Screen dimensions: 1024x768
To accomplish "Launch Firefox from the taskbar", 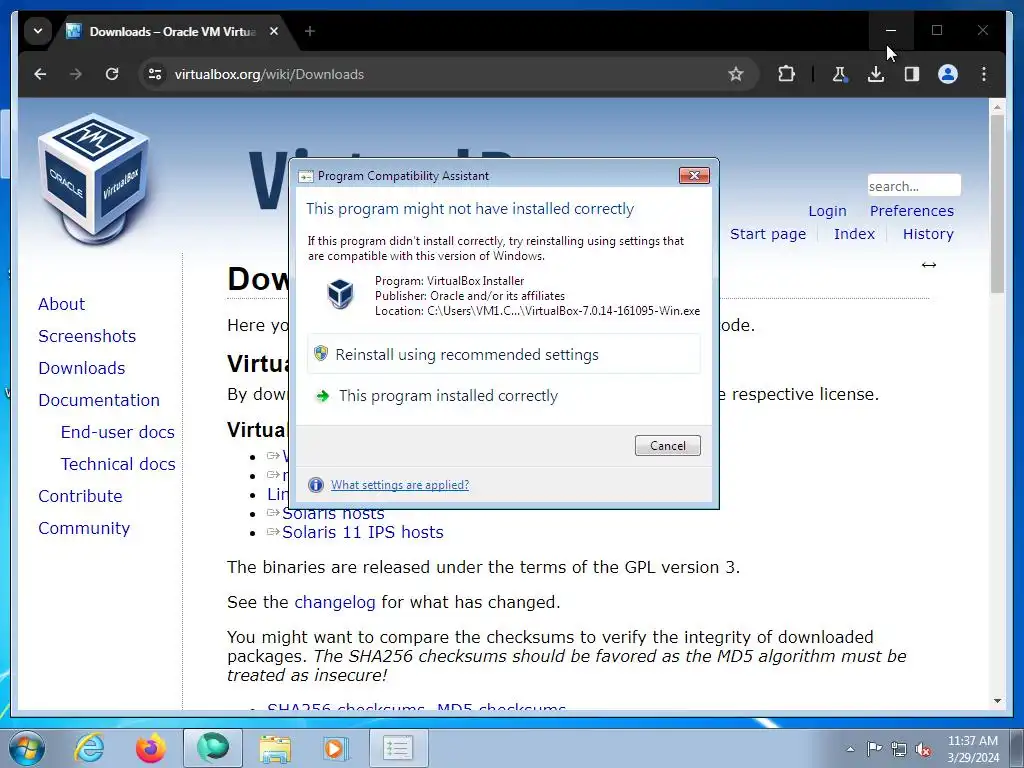I will point(151,748).
